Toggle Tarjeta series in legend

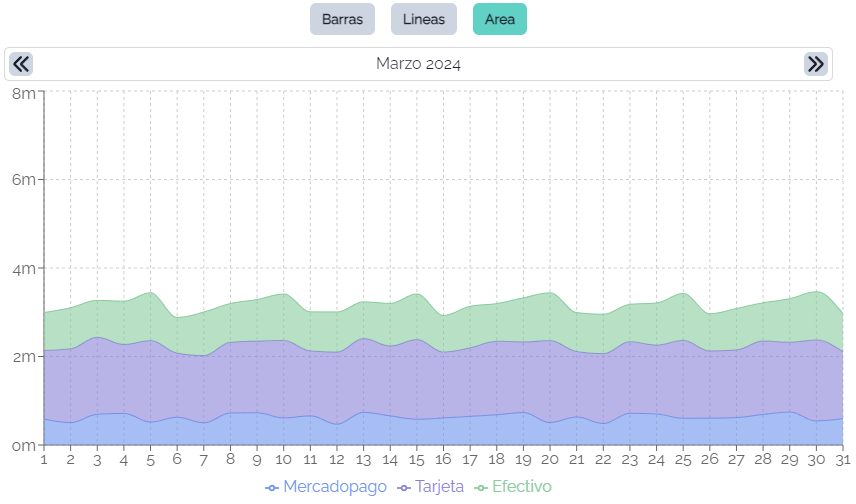pos(431,487)
